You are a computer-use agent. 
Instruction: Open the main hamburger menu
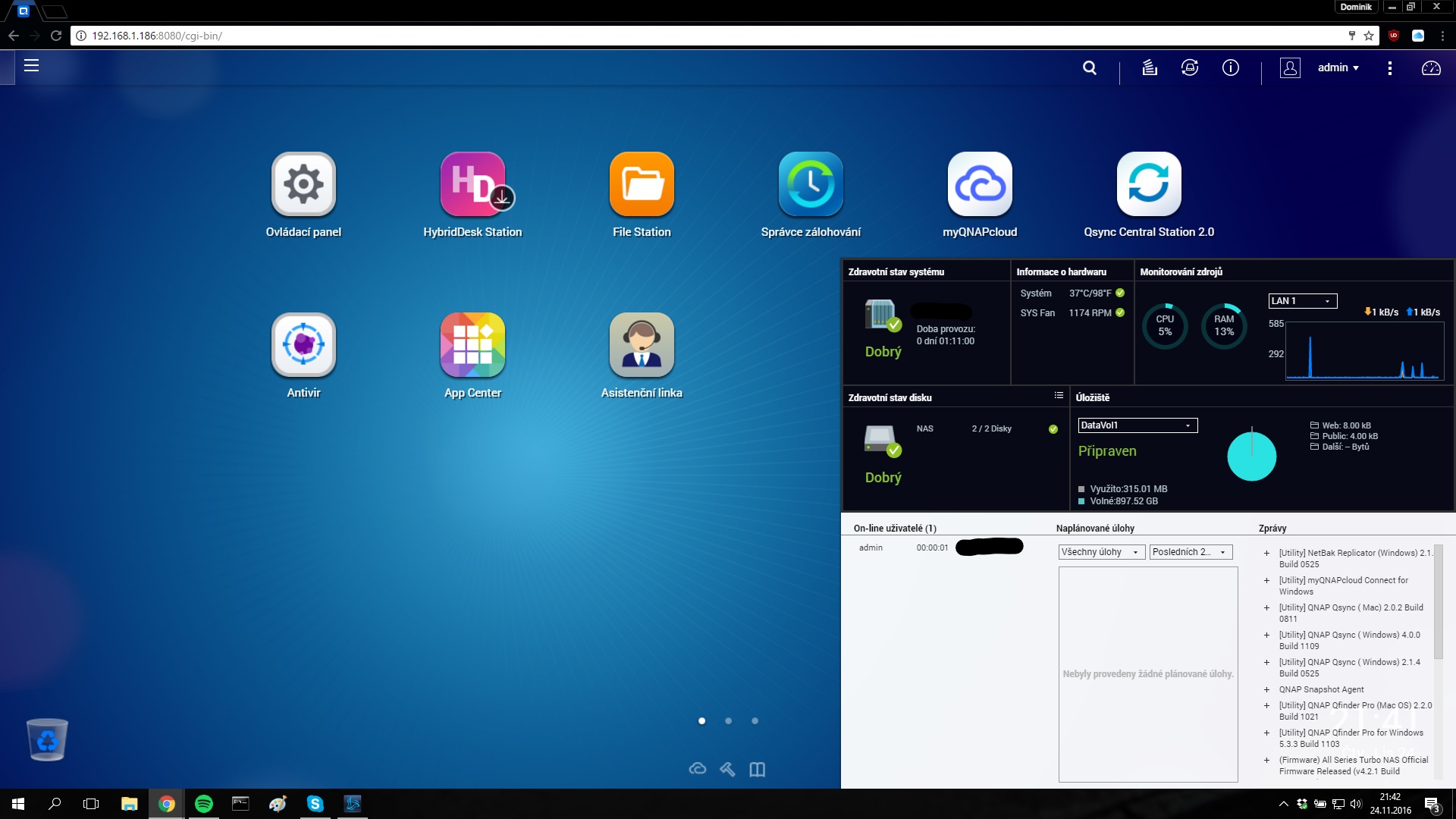coord(31,66)
